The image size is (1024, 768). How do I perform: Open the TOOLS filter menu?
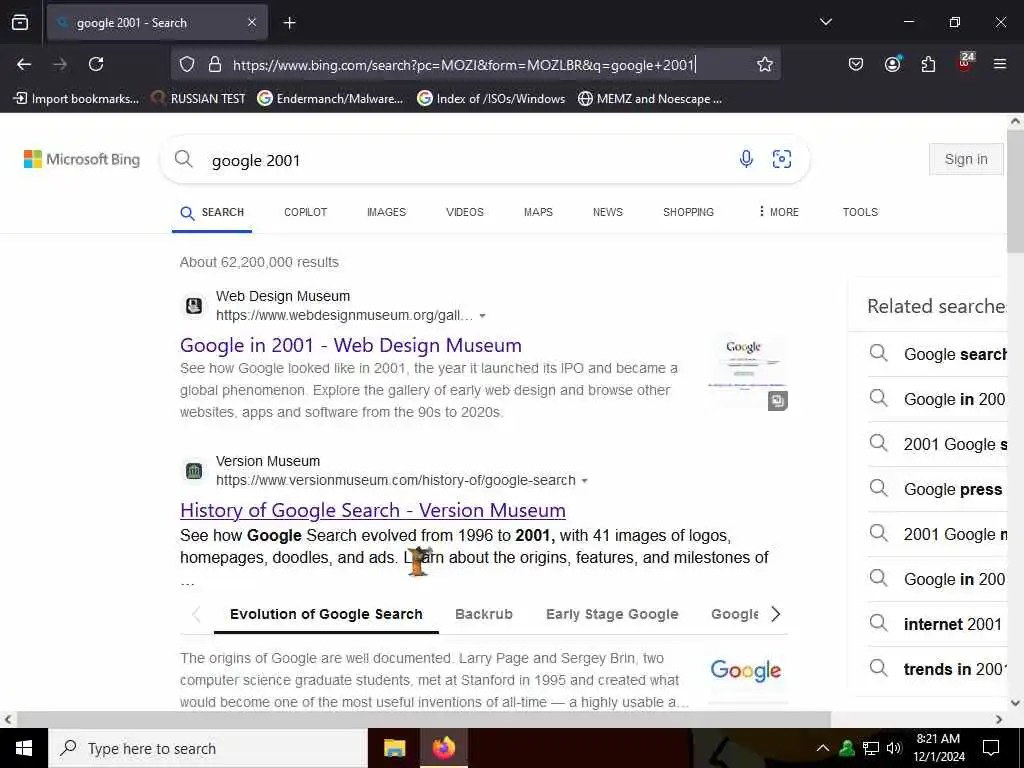pos(860,212)
